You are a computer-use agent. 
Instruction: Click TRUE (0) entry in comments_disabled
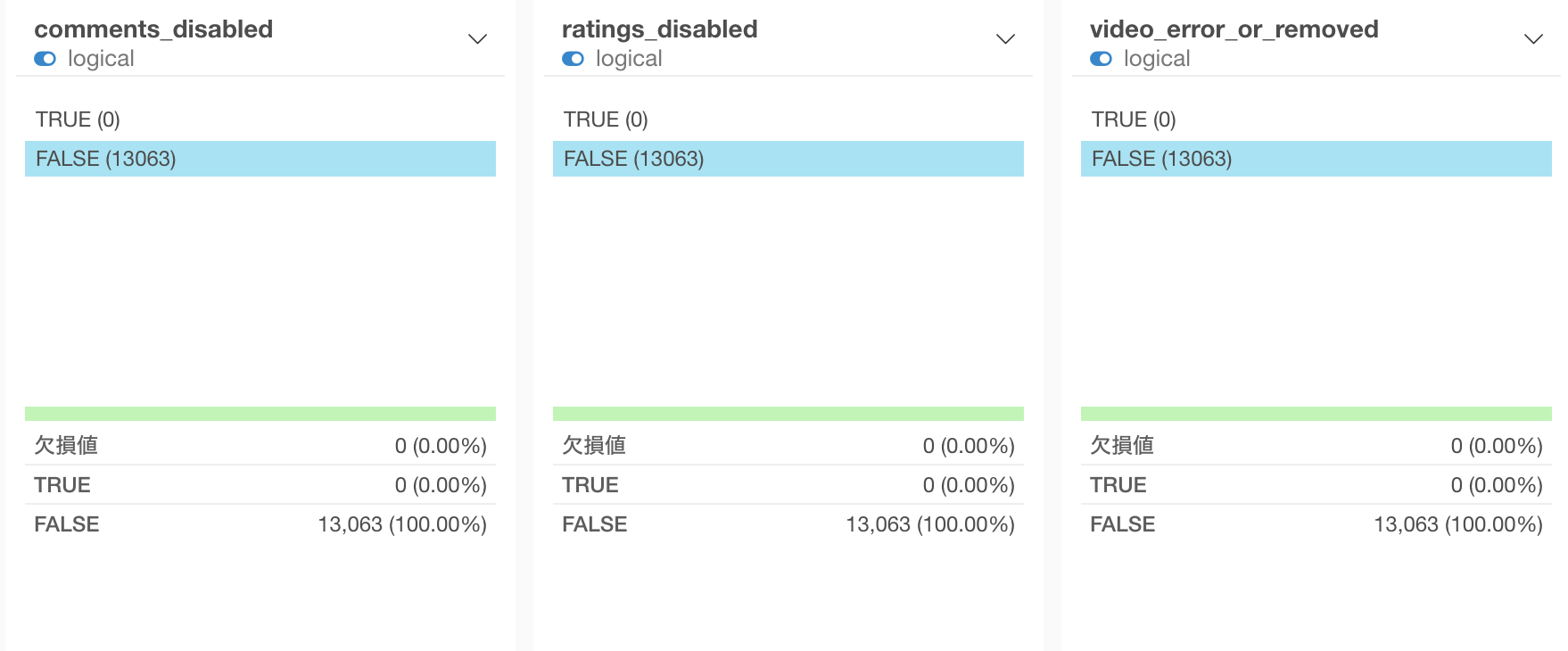(x=78, y=119)
